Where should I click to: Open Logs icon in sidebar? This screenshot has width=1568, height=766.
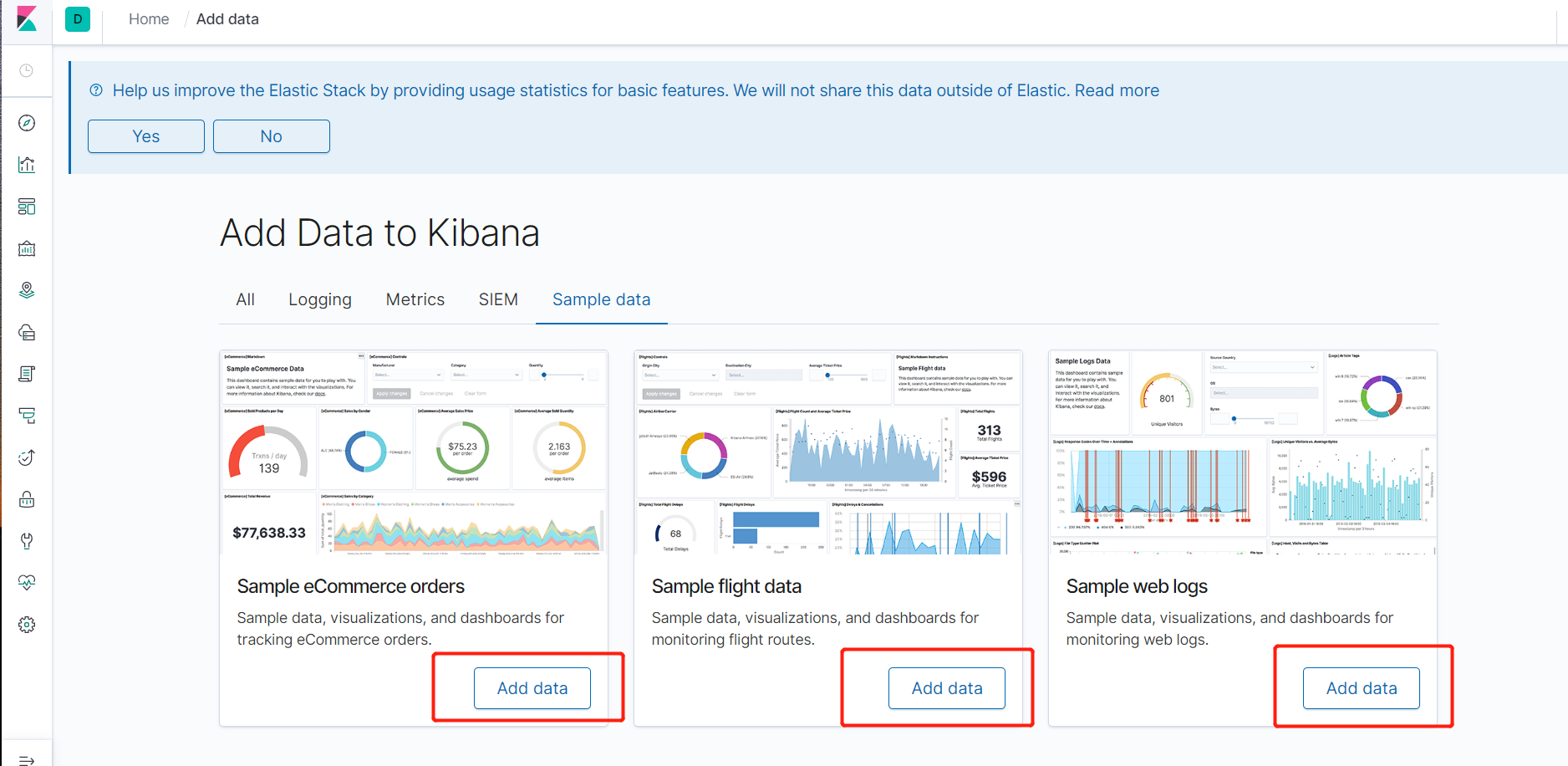point(27,374)
